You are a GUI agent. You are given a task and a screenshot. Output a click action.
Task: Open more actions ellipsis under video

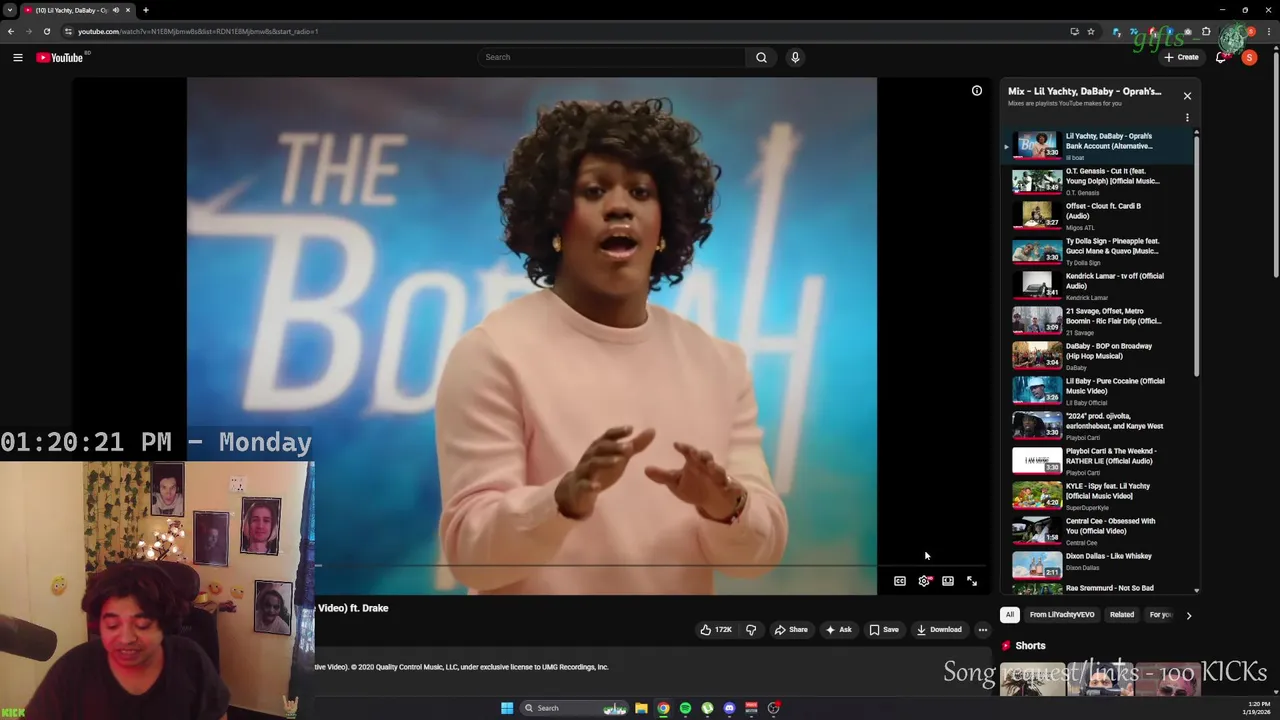(x=983, y=630)
